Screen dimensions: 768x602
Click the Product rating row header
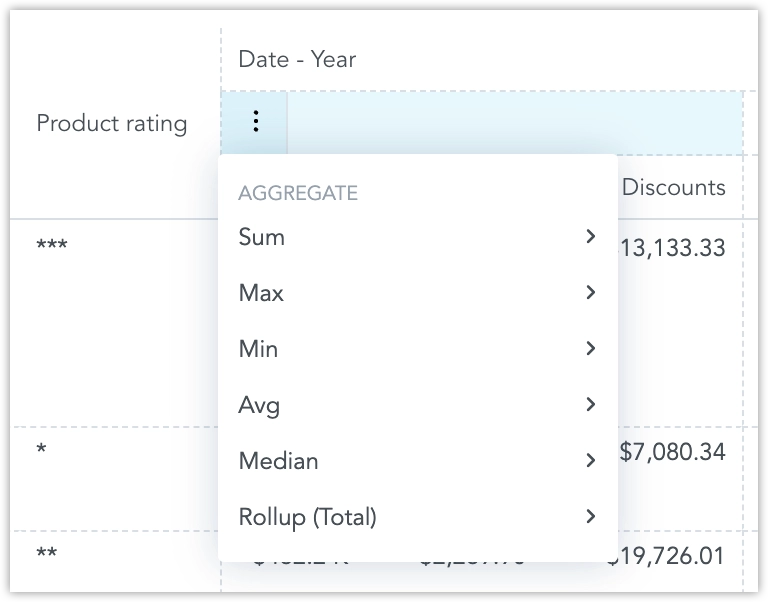click(112, 124)
